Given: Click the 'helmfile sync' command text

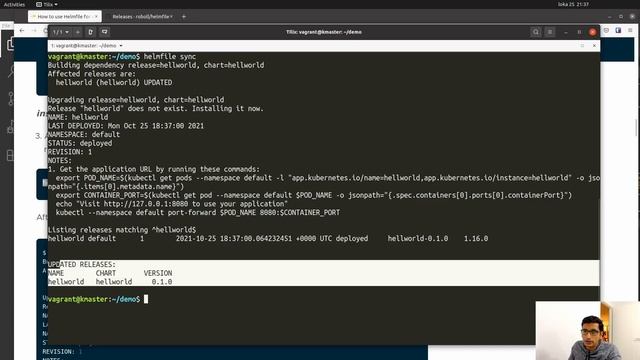Looking at the screenshot, I should click(170, 56).
